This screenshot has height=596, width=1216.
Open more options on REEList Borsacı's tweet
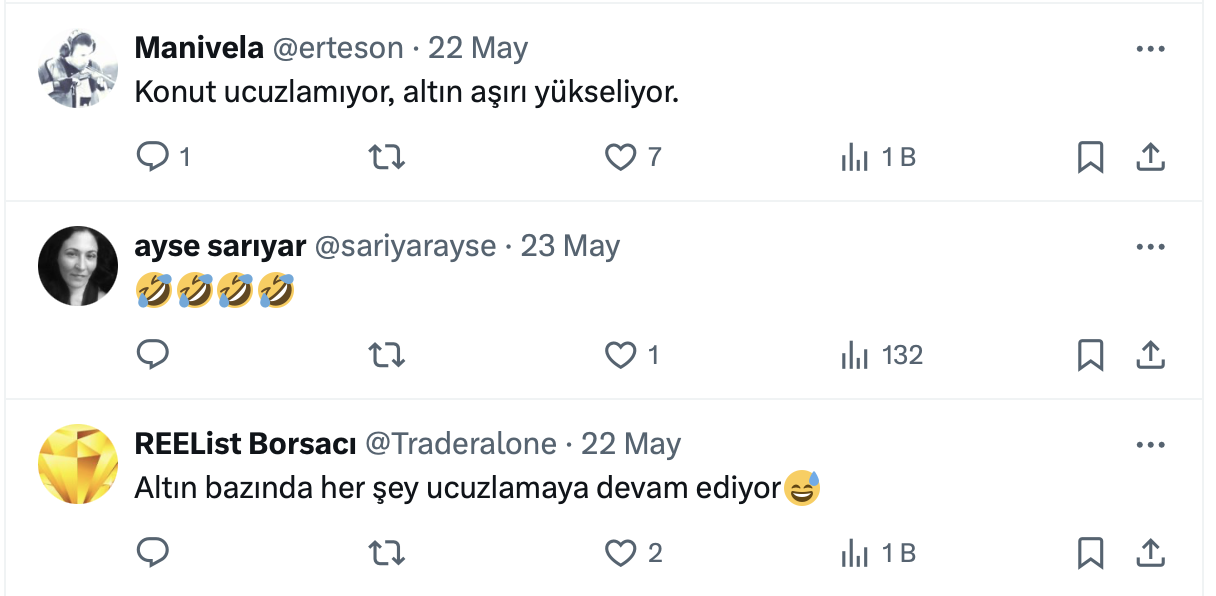[x=1150, y=444]
